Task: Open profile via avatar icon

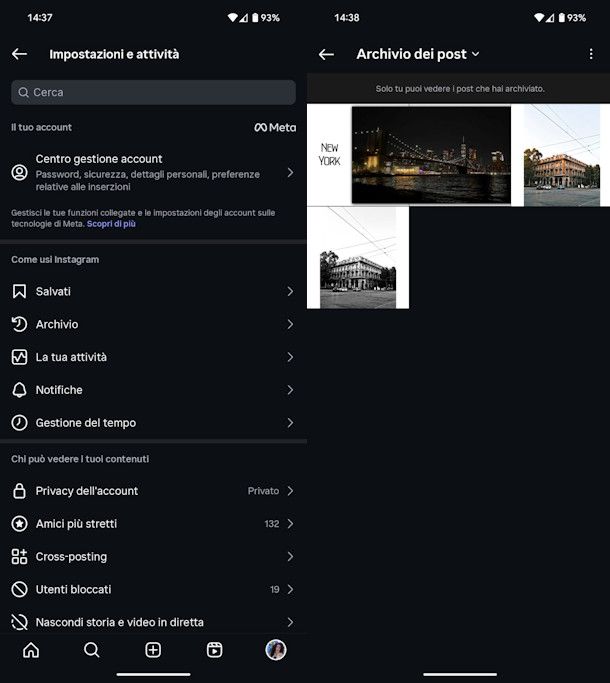Action: click(x=275, y=650)
